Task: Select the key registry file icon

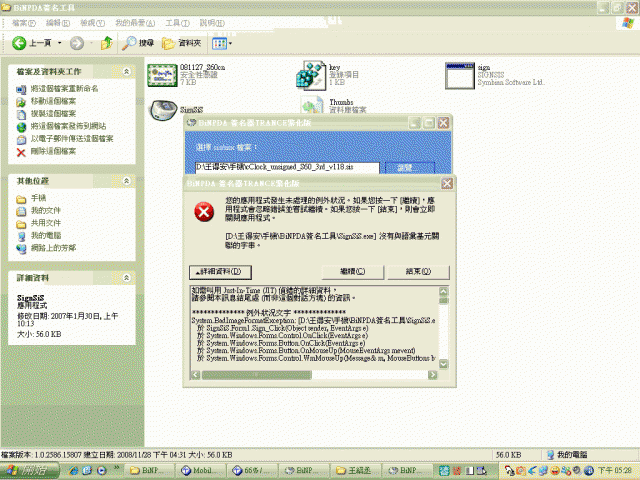Action: [311, 76]
